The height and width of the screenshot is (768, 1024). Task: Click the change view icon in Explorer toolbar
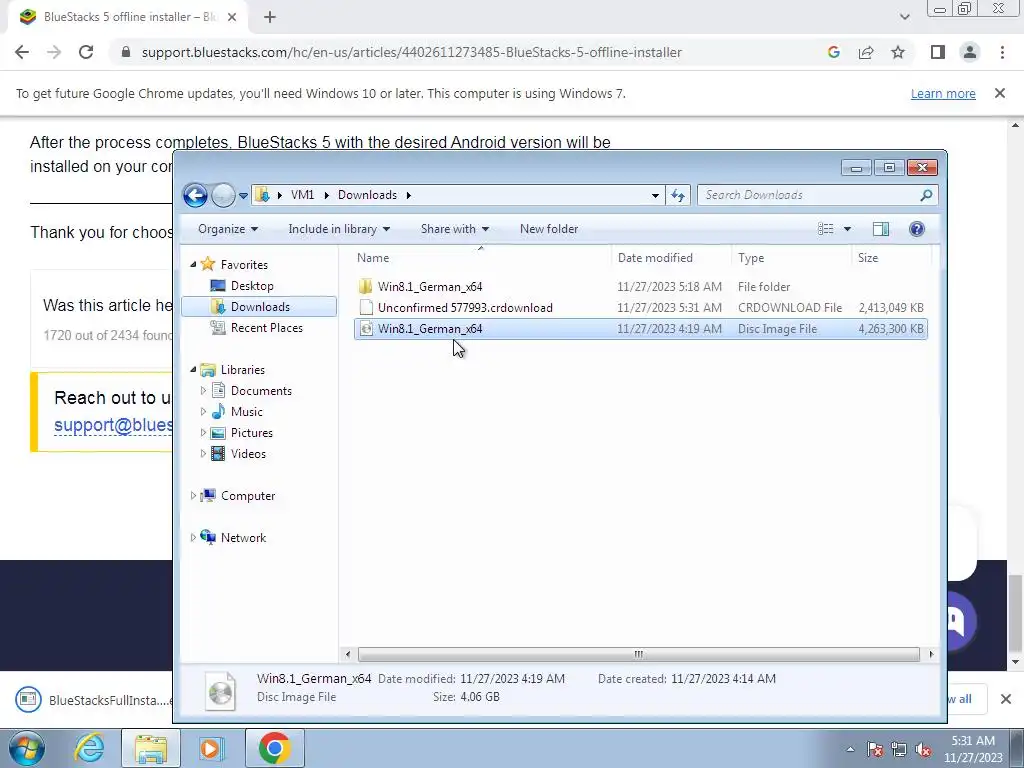[825, 229]
